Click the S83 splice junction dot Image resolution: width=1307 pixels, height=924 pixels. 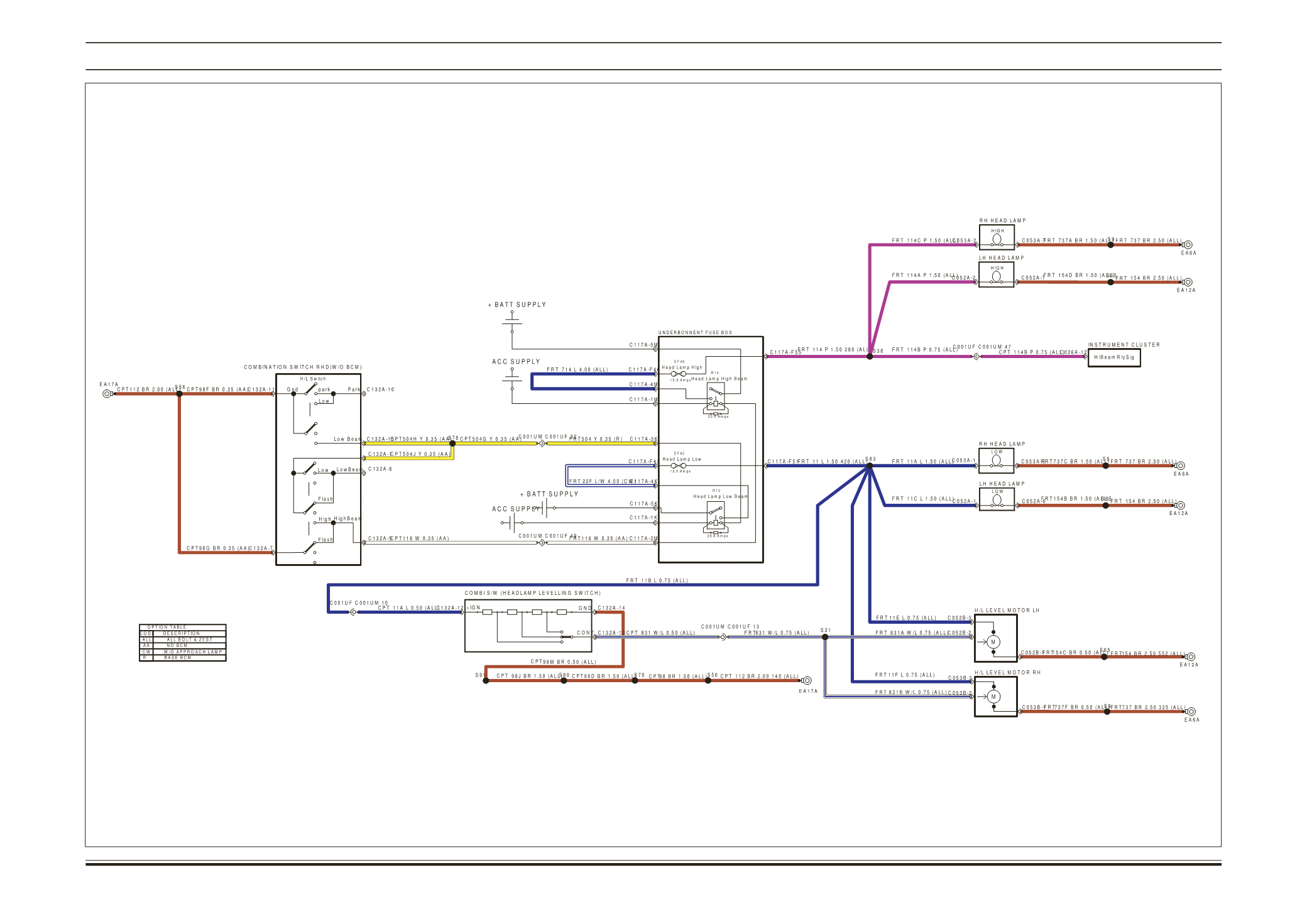point(870,466)
